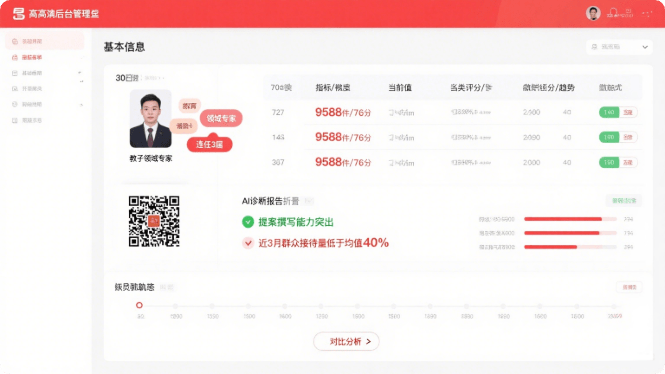Click the red-text button right of the timeline title
The width and height of the screenshot is (665, 374).
[x=629, y=287]
